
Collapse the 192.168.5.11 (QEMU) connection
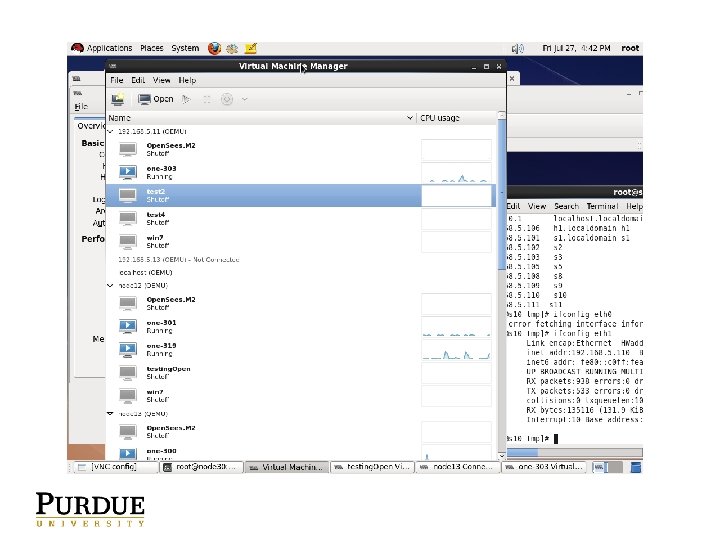tap(110, 131)
